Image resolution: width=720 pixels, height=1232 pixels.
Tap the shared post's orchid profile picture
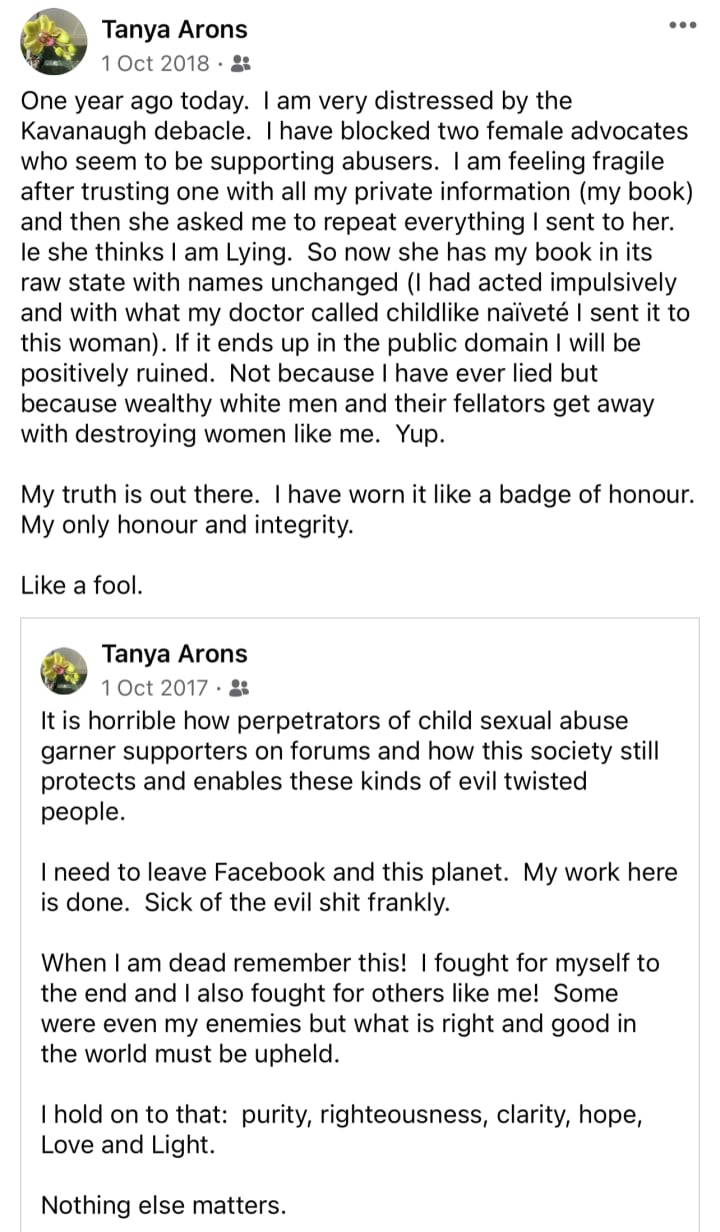tap(65, 671)
